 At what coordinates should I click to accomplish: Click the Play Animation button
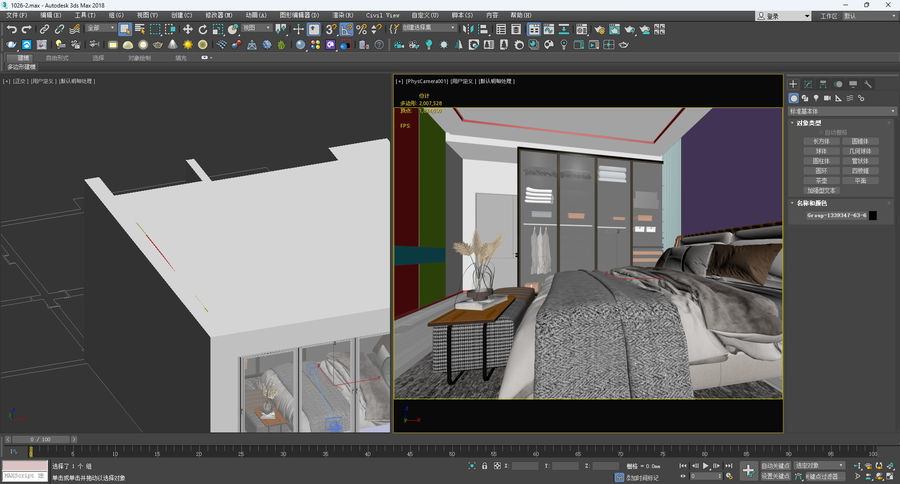(705, 466)
